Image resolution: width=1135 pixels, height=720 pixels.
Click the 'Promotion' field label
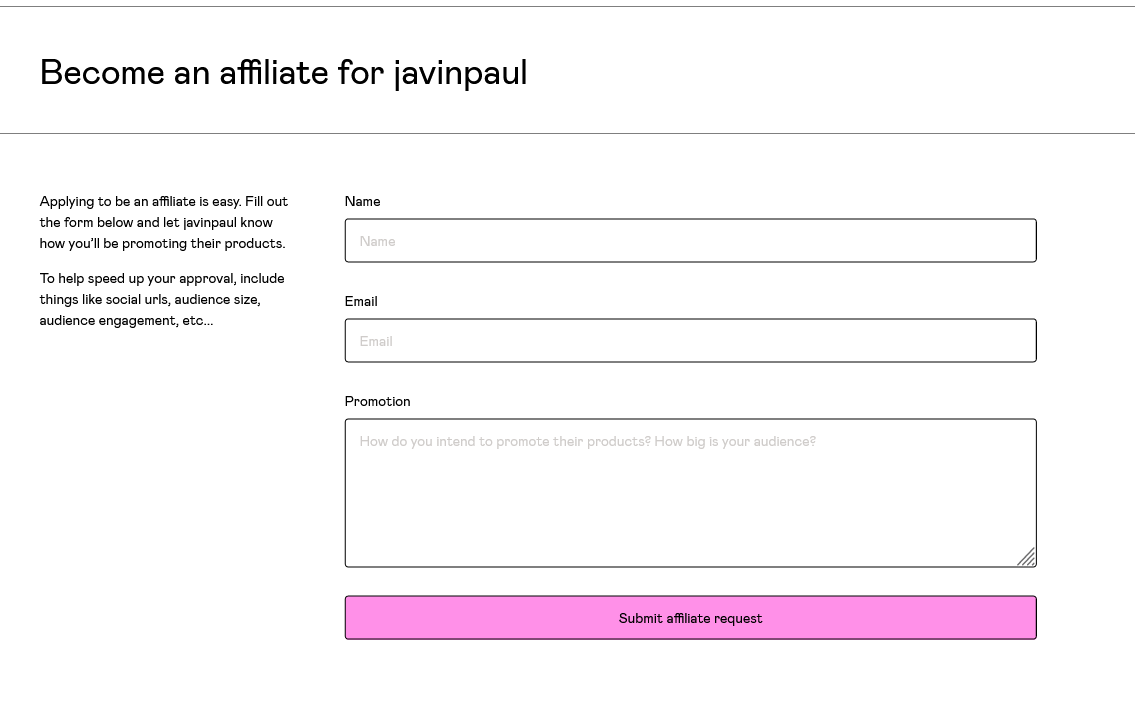(x=377, y=401)
